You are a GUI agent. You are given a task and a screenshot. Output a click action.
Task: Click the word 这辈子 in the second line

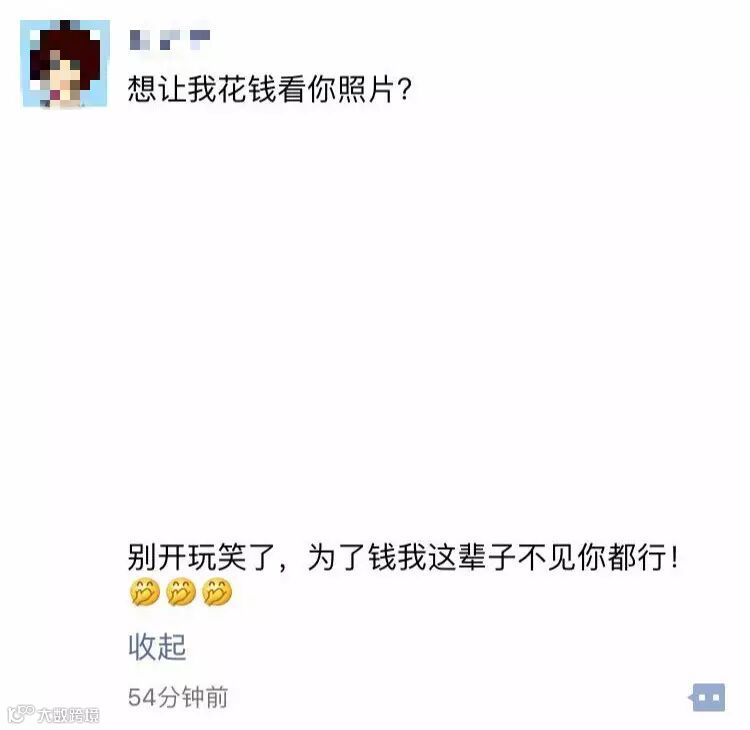[x=472, y=557]
